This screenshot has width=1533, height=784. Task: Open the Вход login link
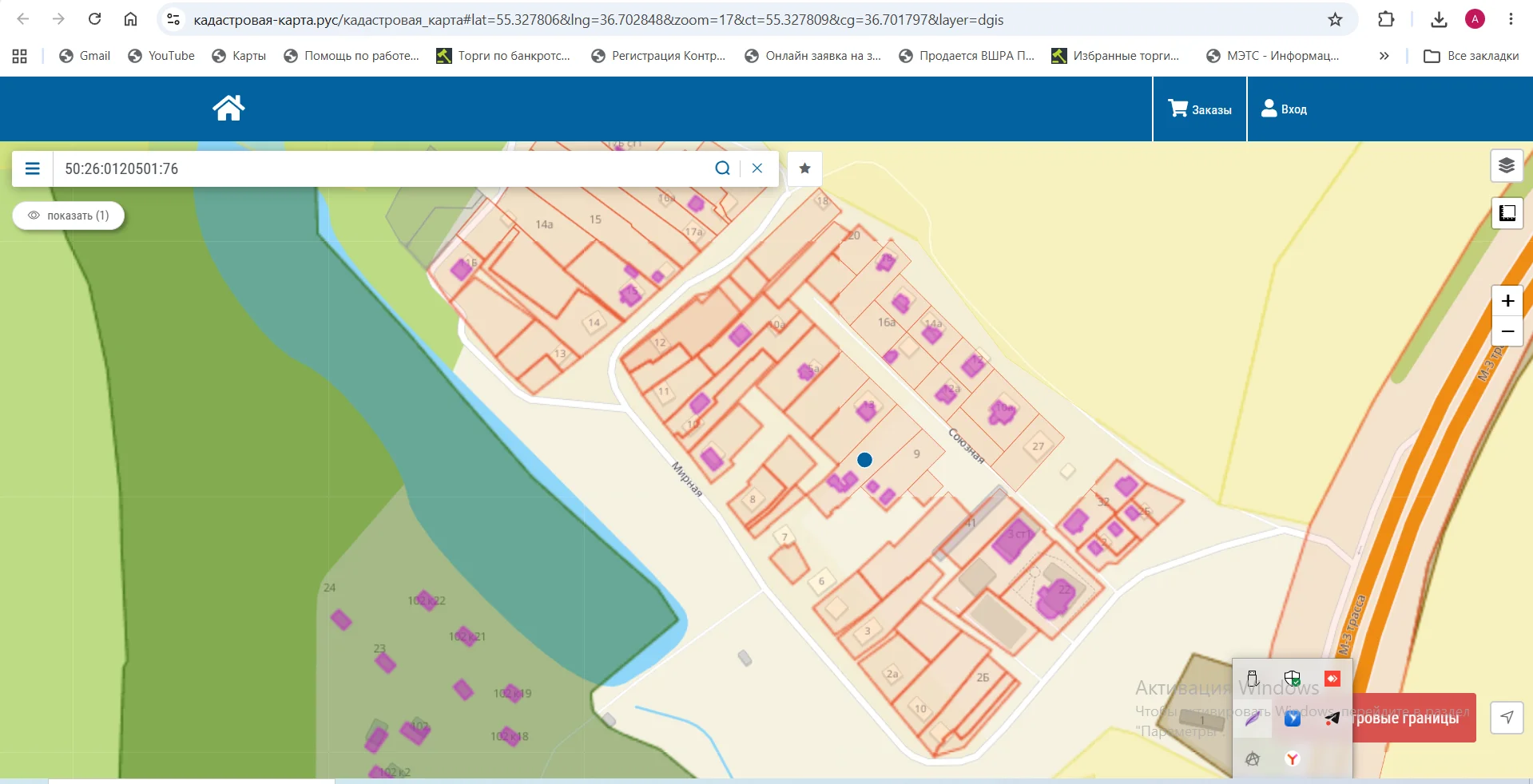click(x=1284, y=109)
